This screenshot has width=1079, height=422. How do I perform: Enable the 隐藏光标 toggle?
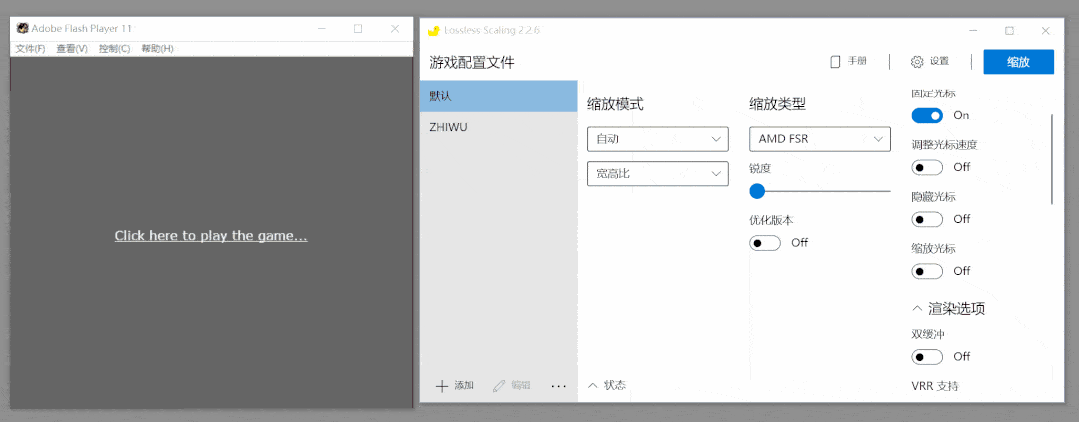[927, 220]
